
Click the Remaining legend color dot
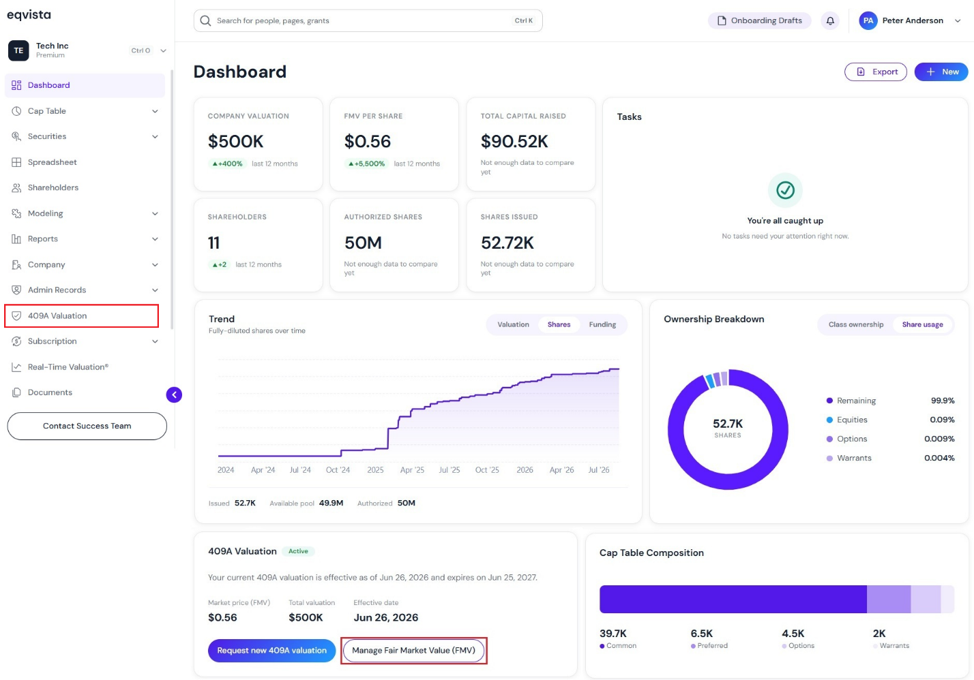829,401
